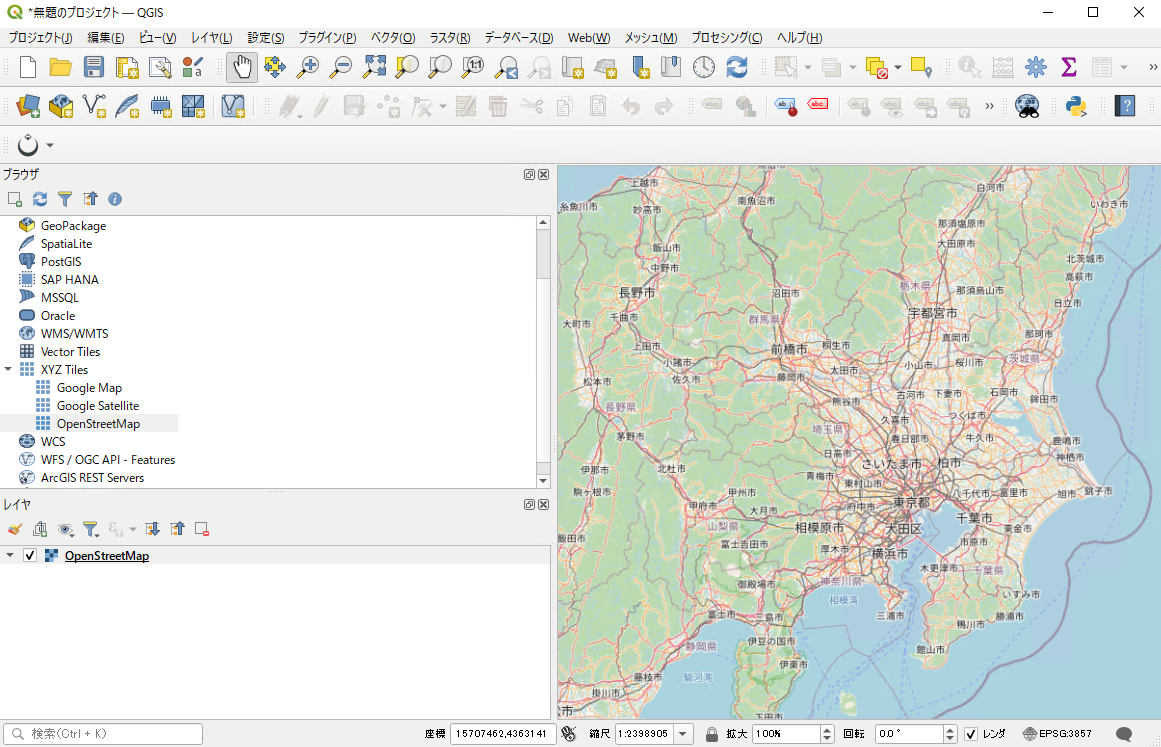Screen dimensions: 1161x747
Task: Open the レイヤ(L) menu
Action: tap(212, 38)
